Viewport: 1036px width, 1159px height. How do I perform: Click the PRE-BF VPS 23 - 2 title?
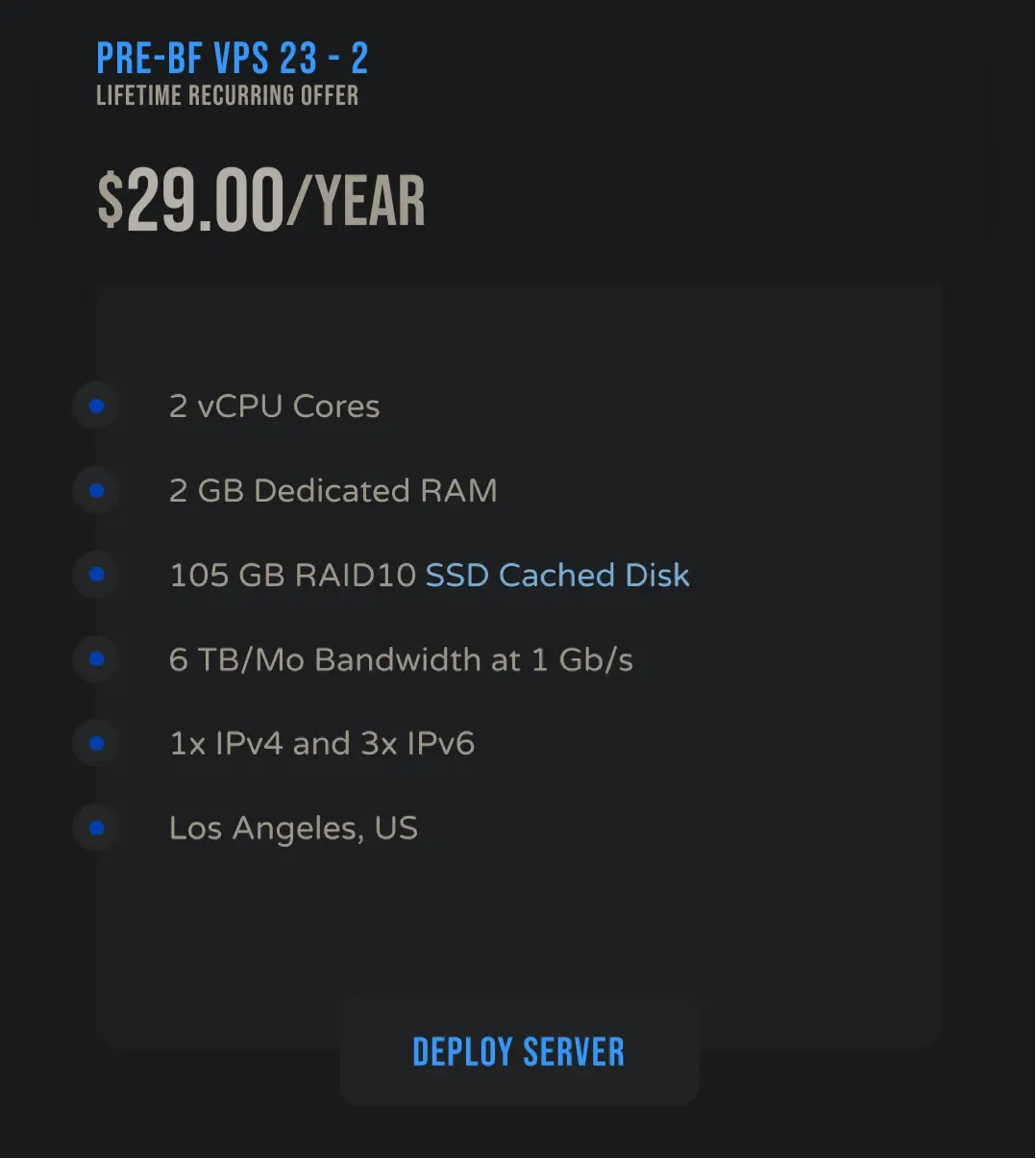(x=233, y=59)
